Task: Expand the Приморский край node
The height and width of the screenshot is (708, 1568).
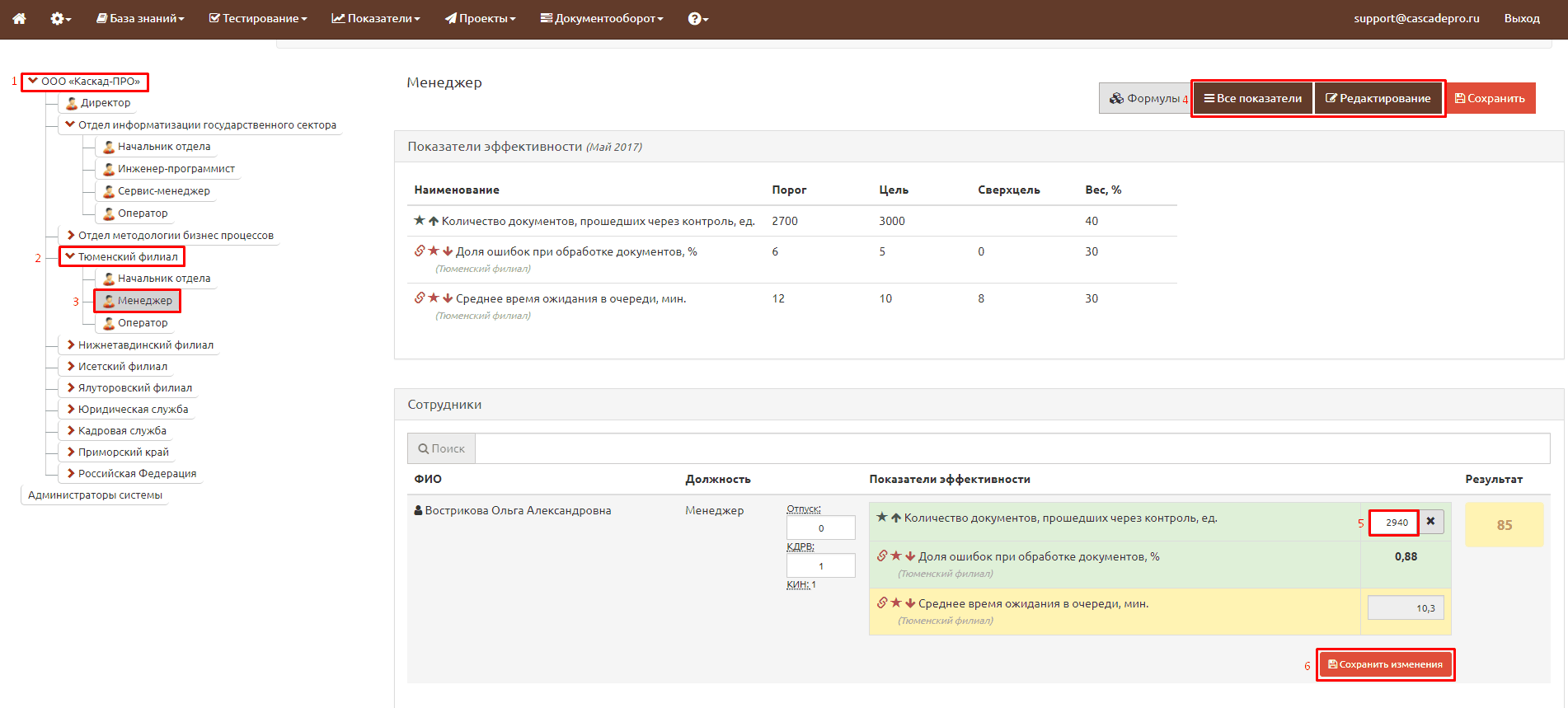Action: click(x=70, y=452)
